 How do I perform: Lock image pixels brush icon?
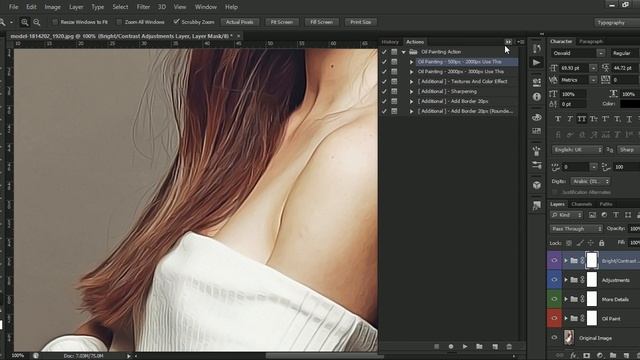[x=580, y=243]
